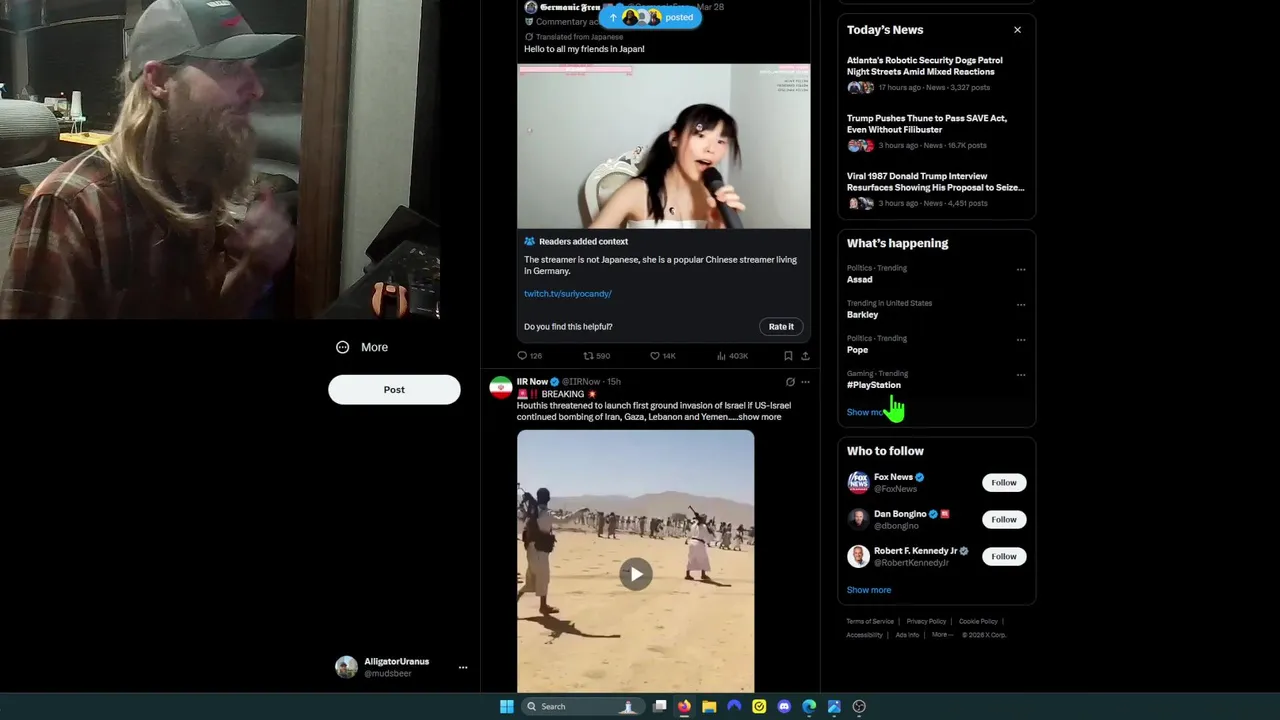Open Terms of Service footer link
The width and height of the screenshot is (1280, 720).
point(870,622)
